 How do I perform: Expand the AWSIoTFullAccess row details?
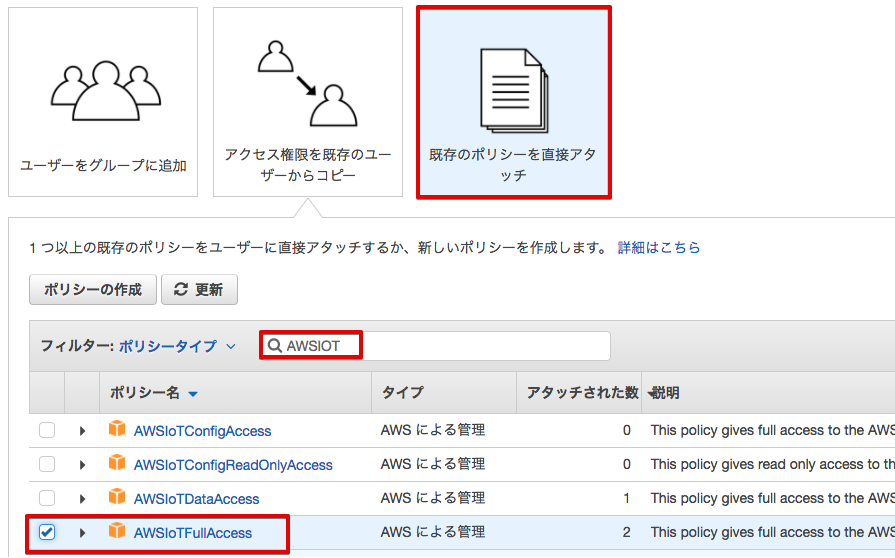[x=82, y=533]
